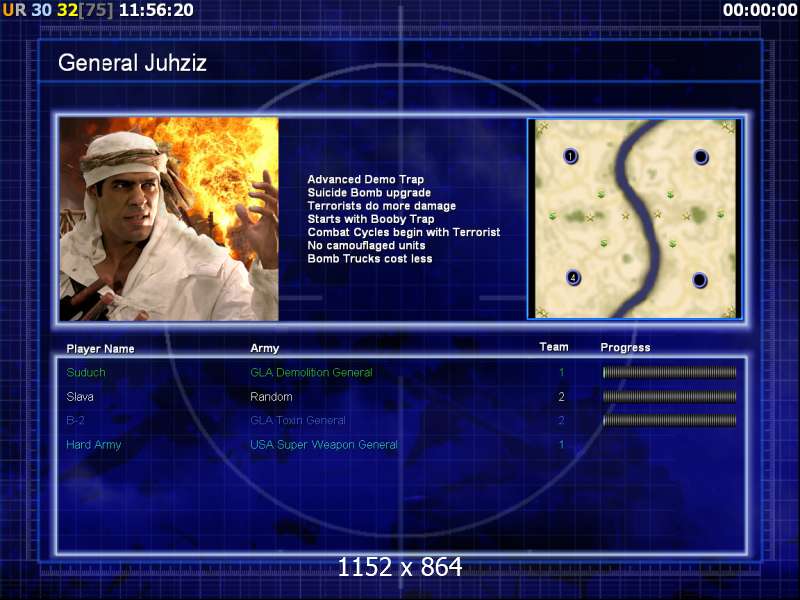Select player name 'Hard Army'
Viewport: 800px width, 600px height.
94,445
